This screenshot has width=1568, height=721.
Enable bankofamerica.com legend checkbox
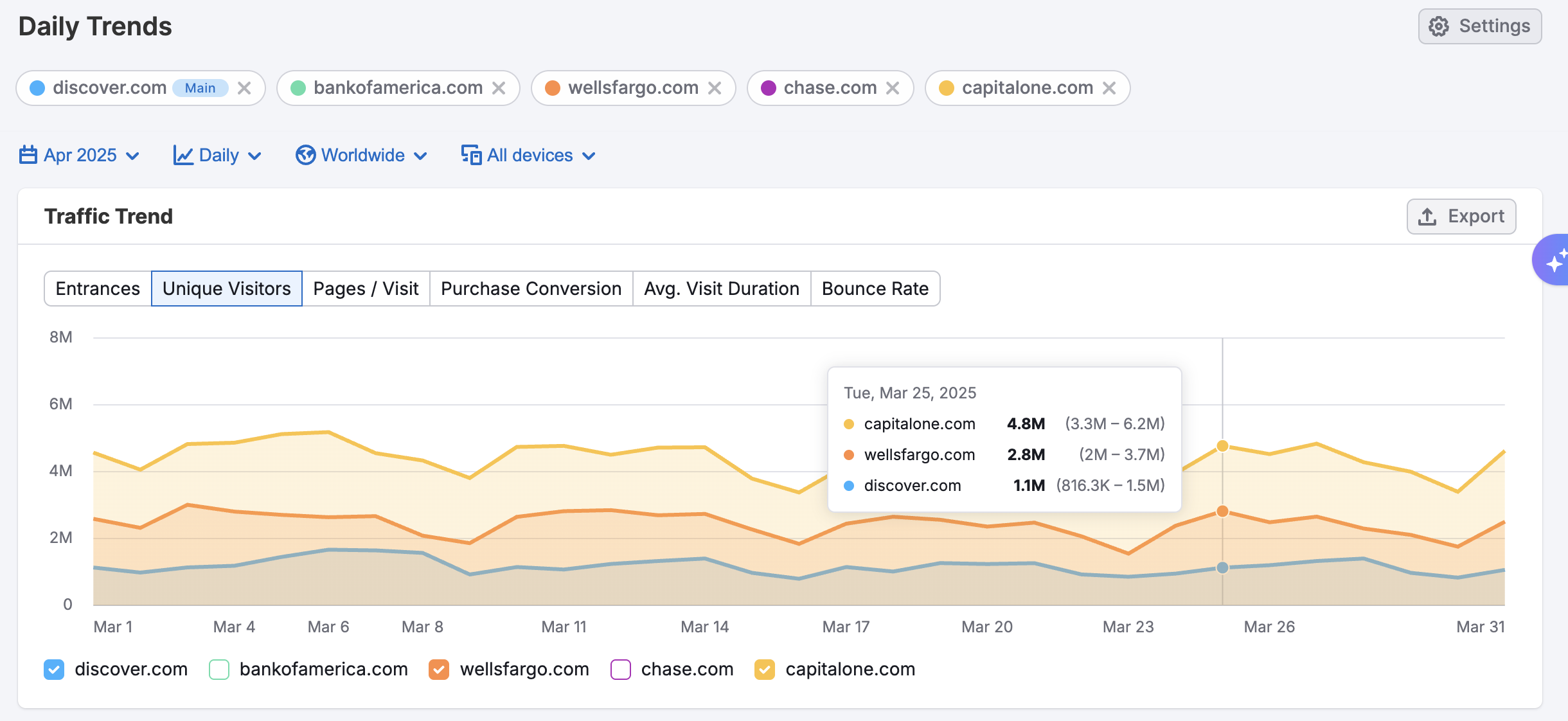(219, 670)
